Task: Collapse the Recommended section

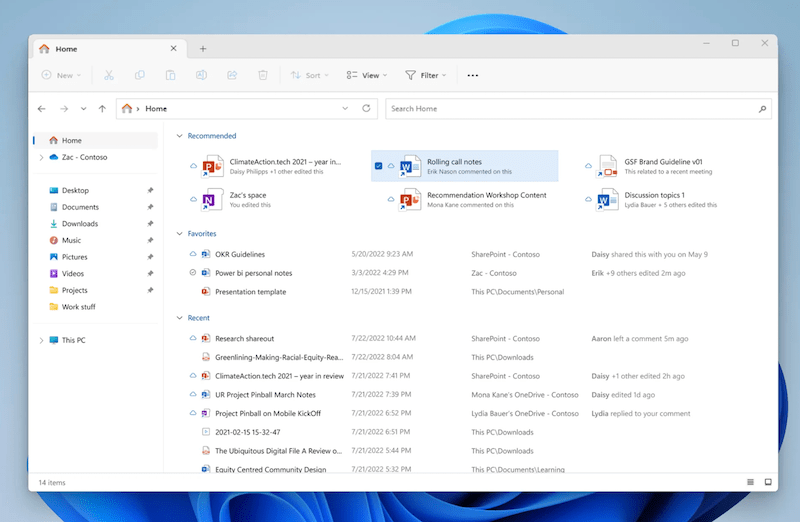Action: coord(180,136)
